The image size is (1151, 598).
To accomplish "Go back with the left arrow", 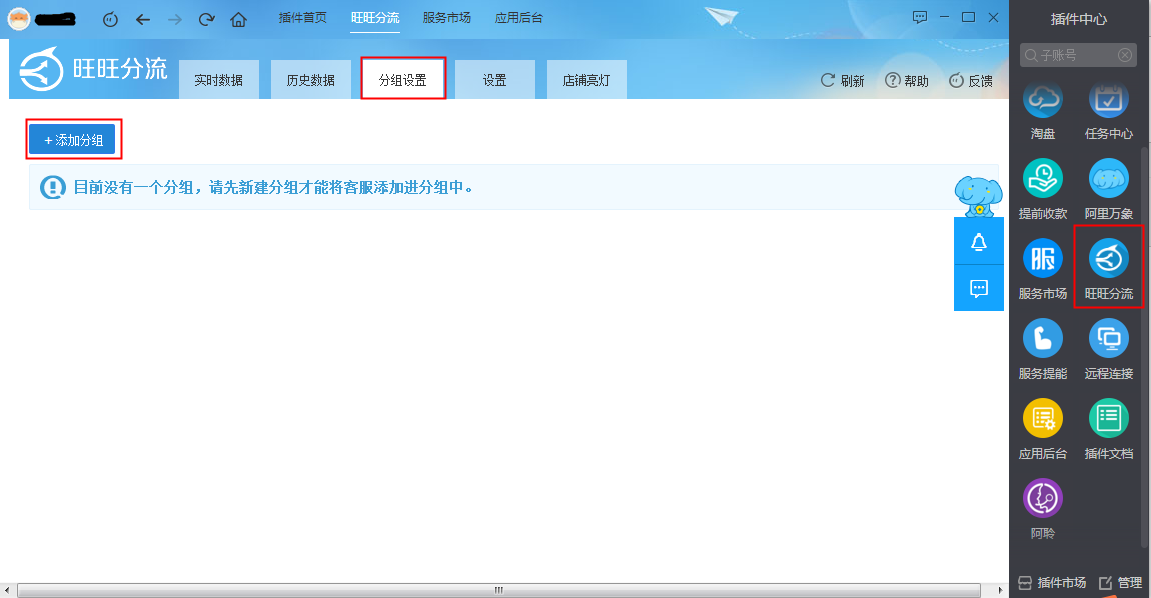I will pos(143,20).
